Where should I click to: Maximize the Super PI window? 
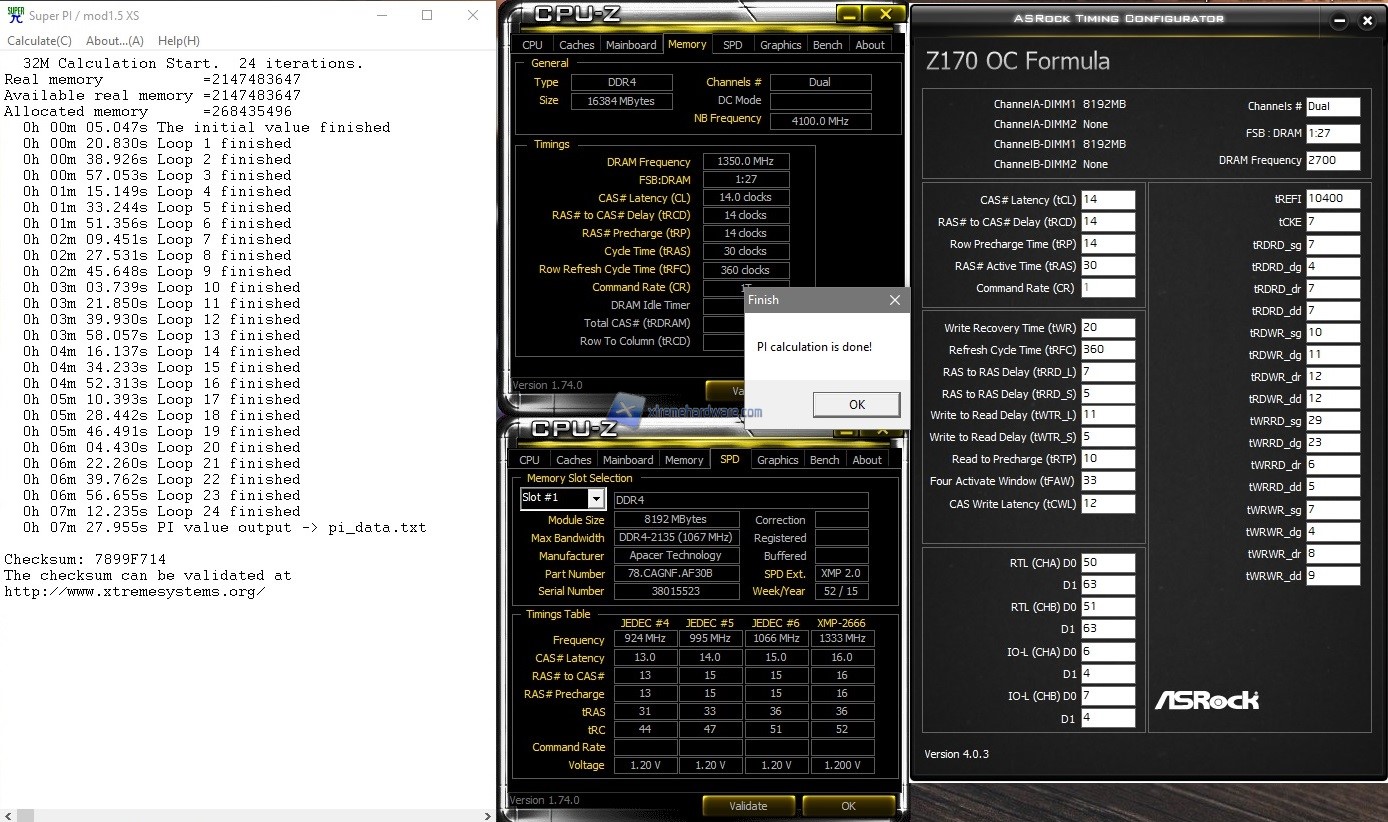coord(427,15)
